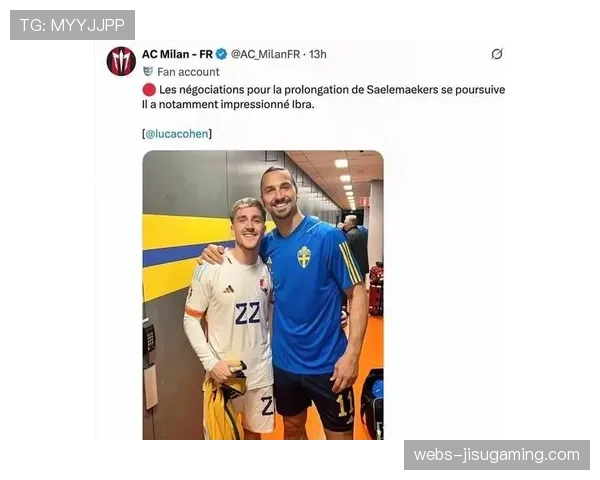Click the 13h tweet timestamp

[318, 54]
